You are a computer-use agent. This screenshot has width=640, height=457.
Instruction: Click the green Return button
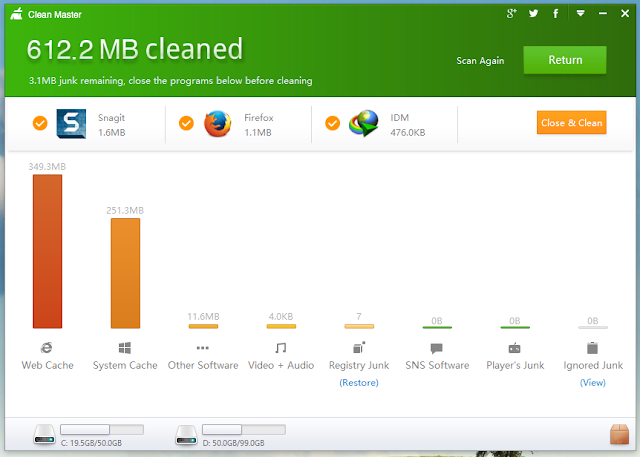(x=565, y=60)
